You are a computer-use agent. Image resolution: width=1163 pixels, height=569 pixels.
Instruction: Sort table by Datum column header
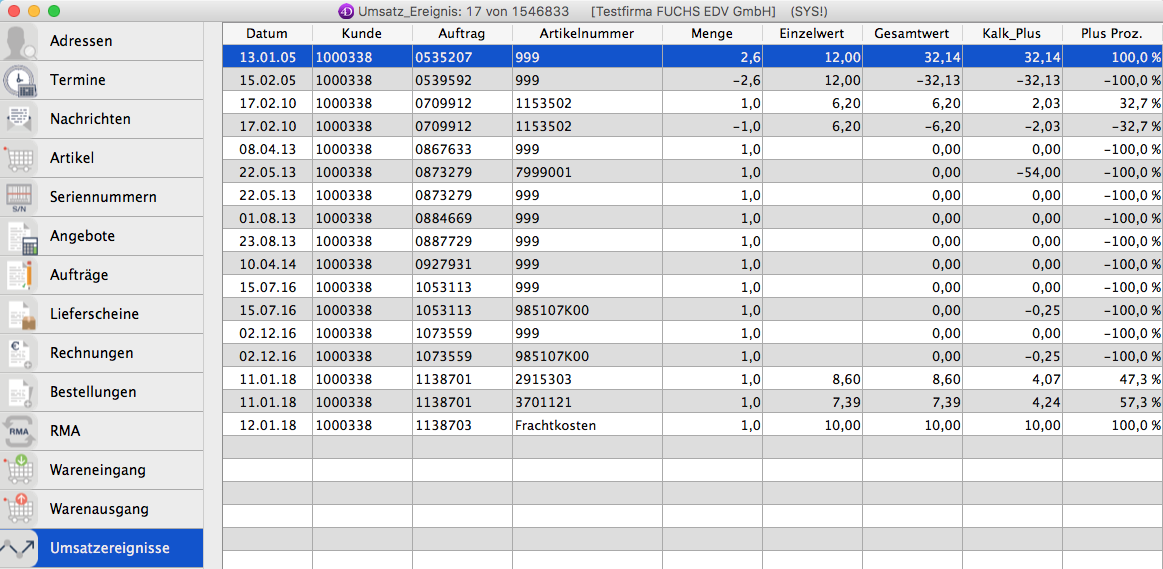(266, 33)
